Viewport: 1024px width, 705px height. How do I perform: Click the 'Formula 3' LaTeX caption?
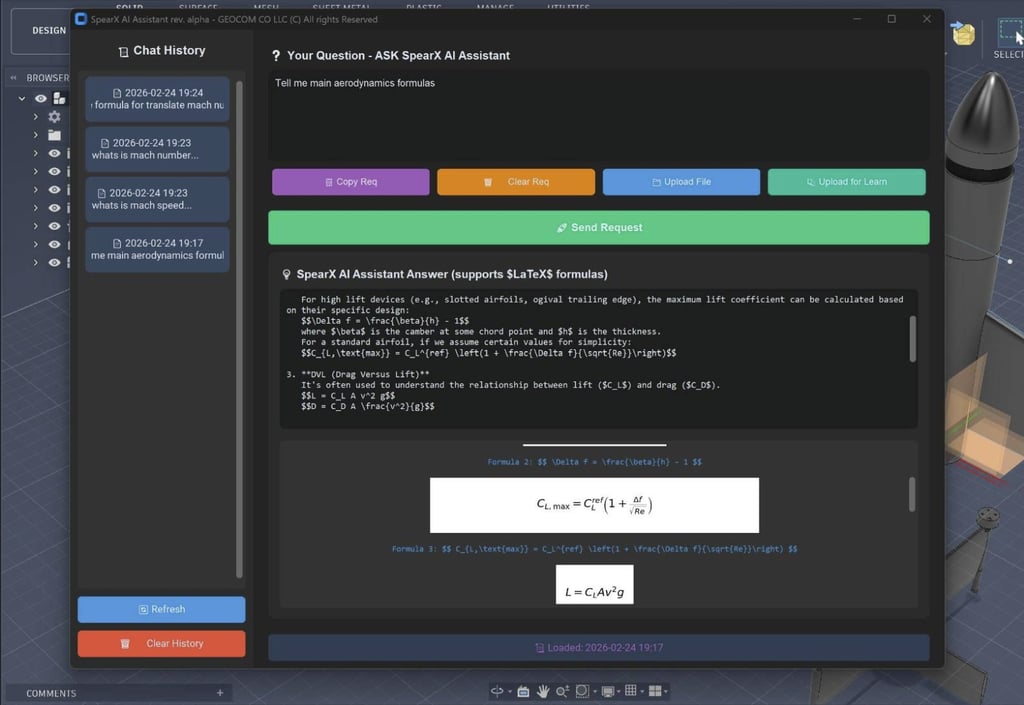click(594, 549)
